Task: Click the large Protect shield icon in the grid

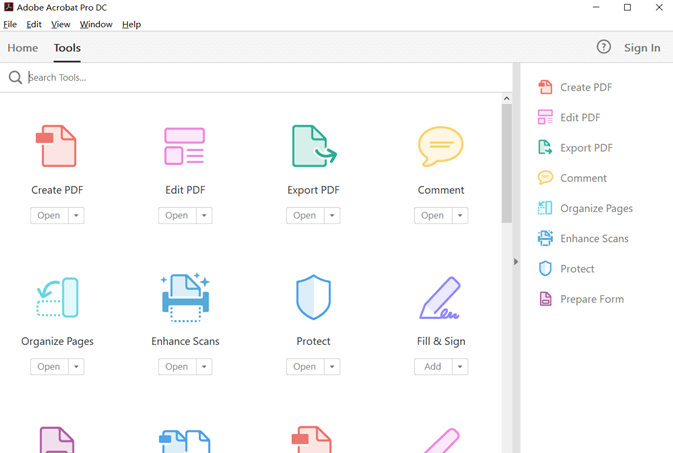Action: click(313, 297)
